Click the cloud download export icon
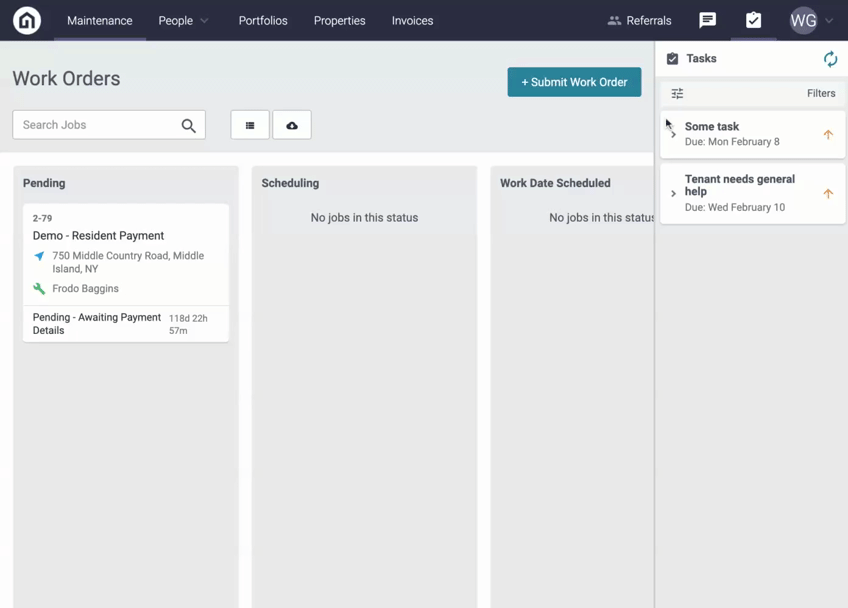This screenshot has width=848, height=608. pyautogui.click(x=292, y=125)
